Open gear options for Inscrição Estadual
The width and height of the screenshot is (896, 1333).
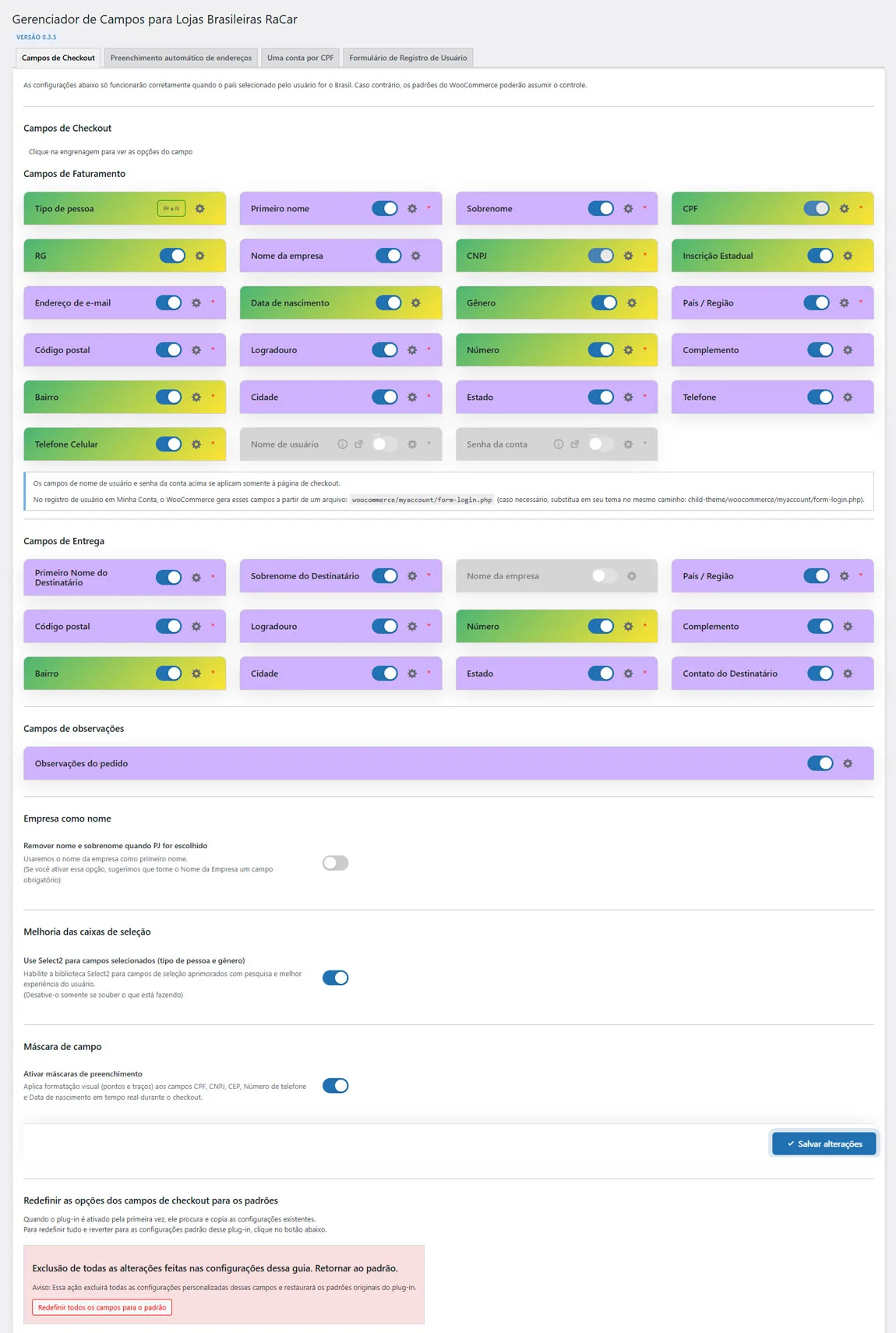click(848, 256)
